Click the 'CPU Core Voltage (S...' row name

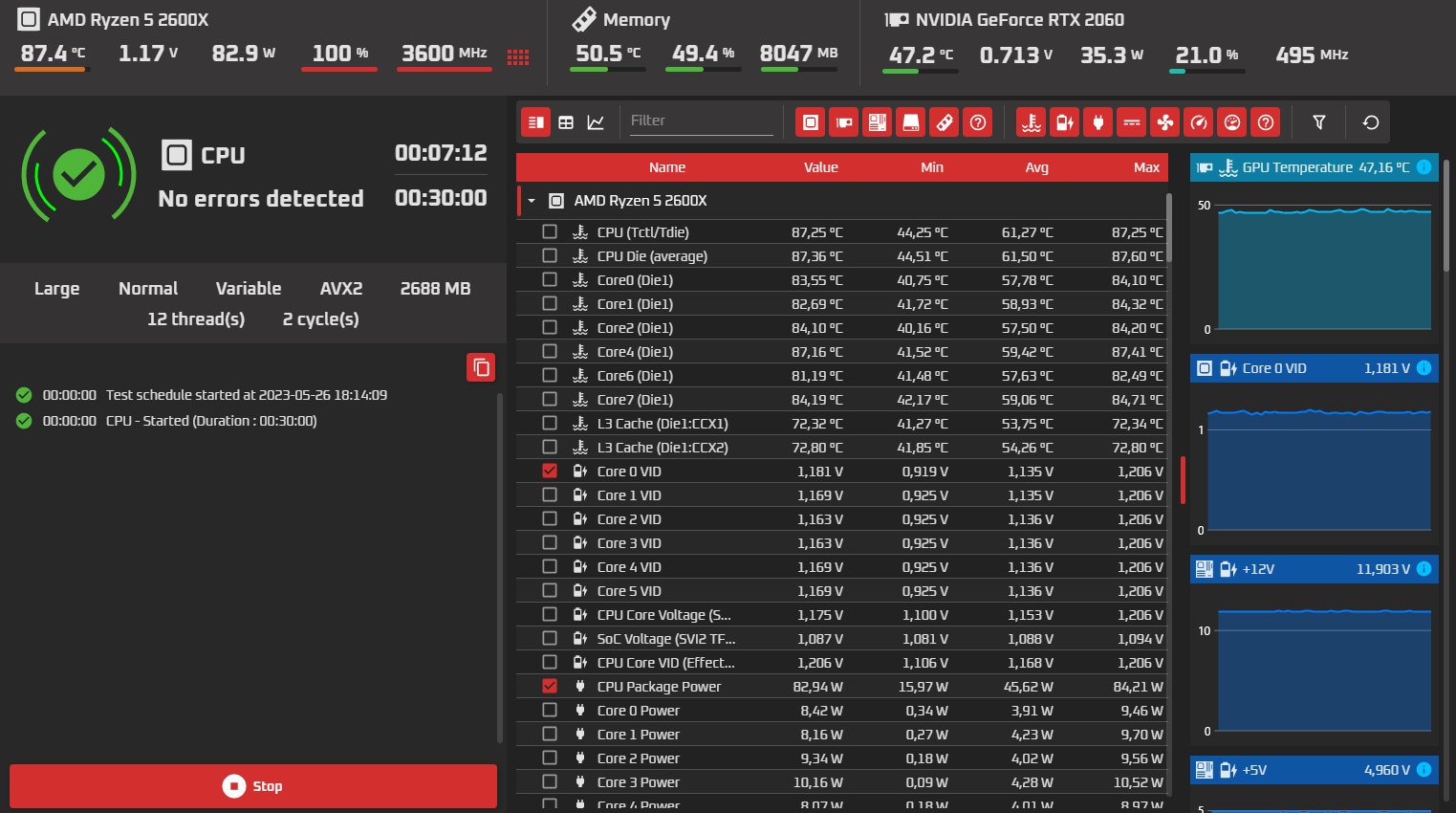tap(664, 615)
